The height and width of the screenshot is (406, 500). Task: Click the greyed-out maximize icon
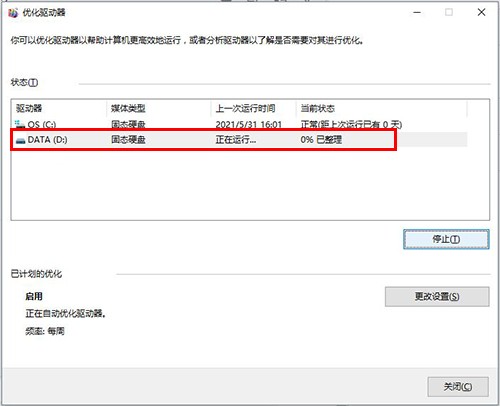coord(449,13)
